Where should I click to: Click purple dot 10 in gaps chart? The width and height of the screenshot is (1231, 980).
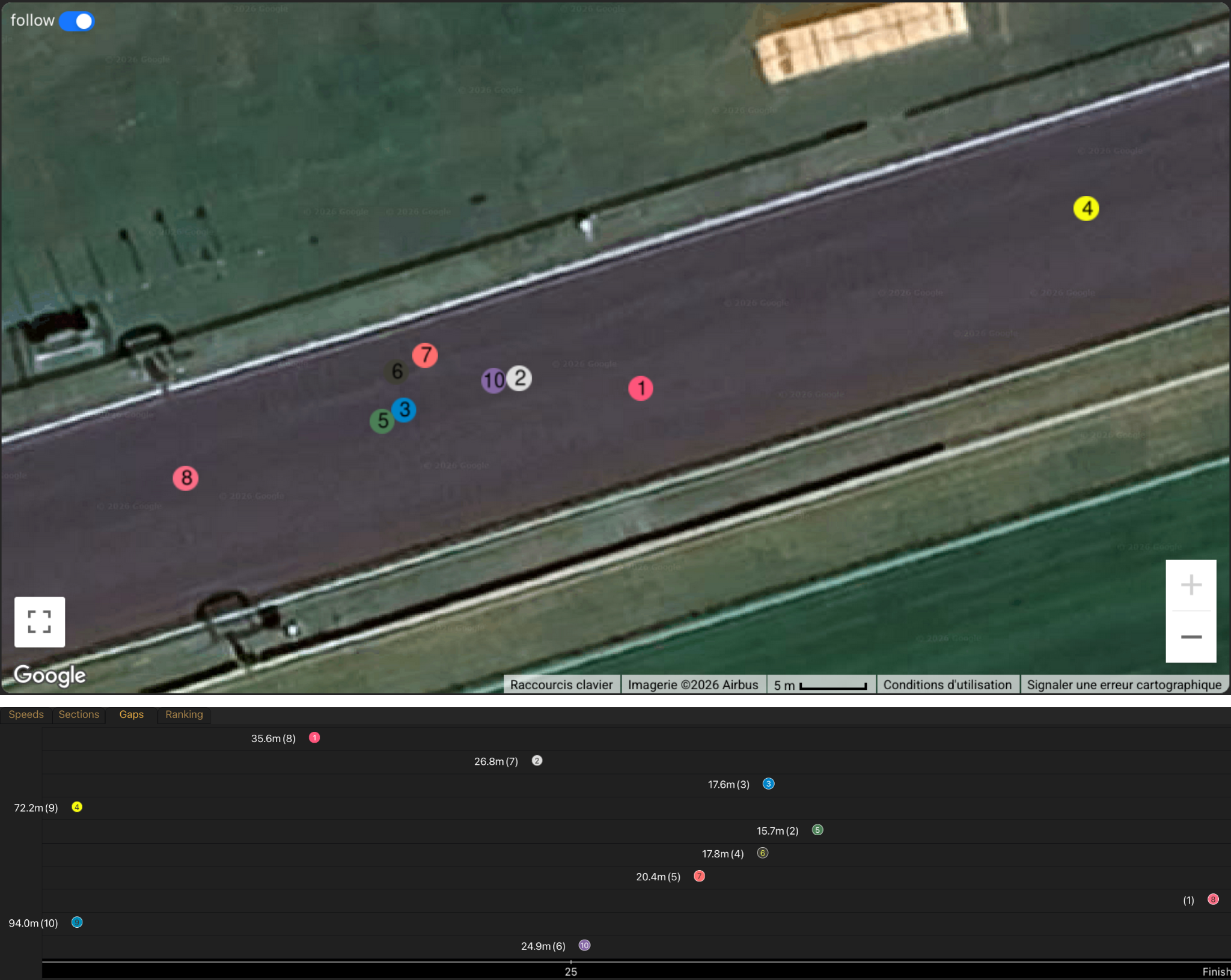click(x=584, y=945)
